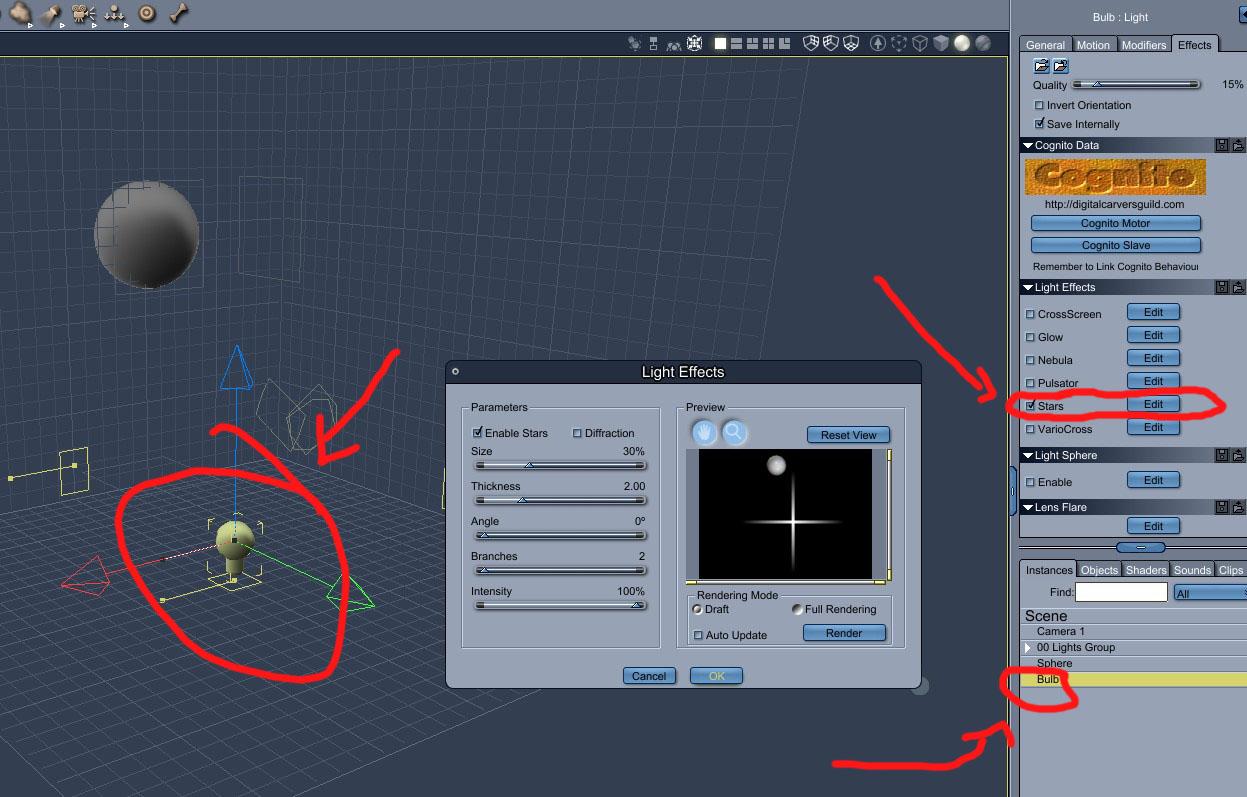1247x797 pixels.
Task: Collapse the Light Effects section
Action: click(1028, 287)
